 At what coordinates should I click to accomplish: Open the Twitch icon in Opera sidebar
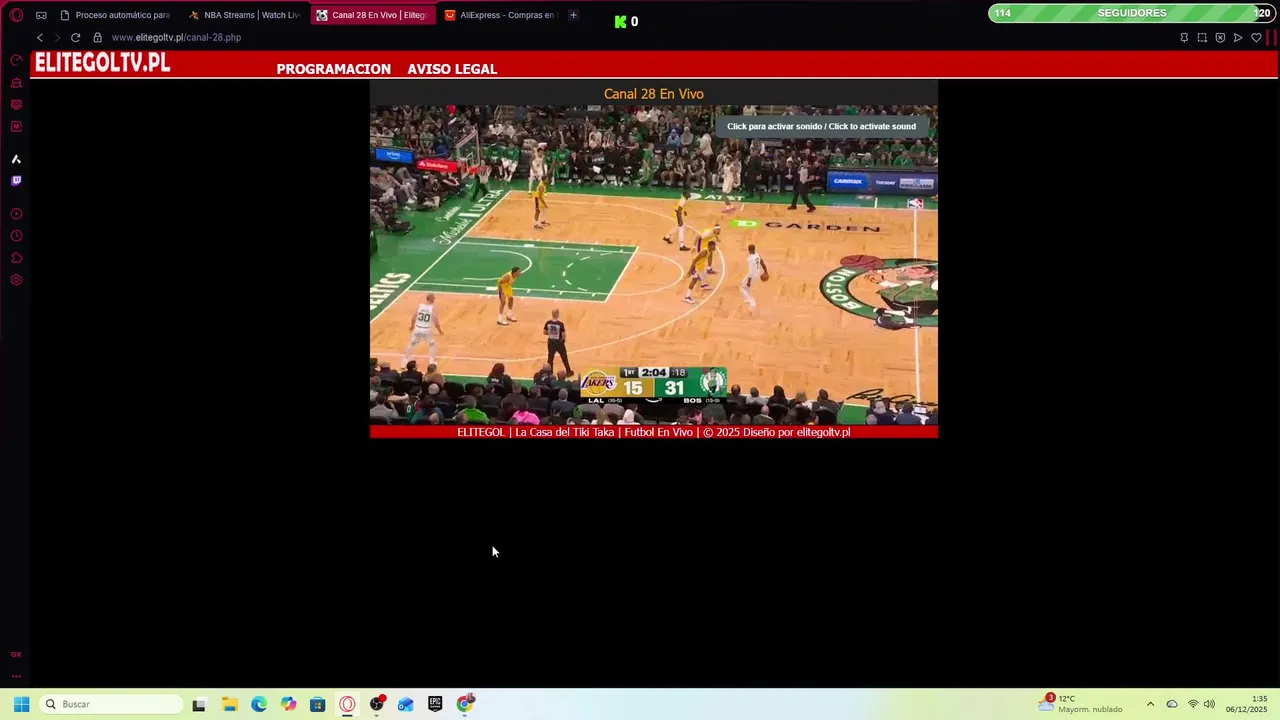16,181
